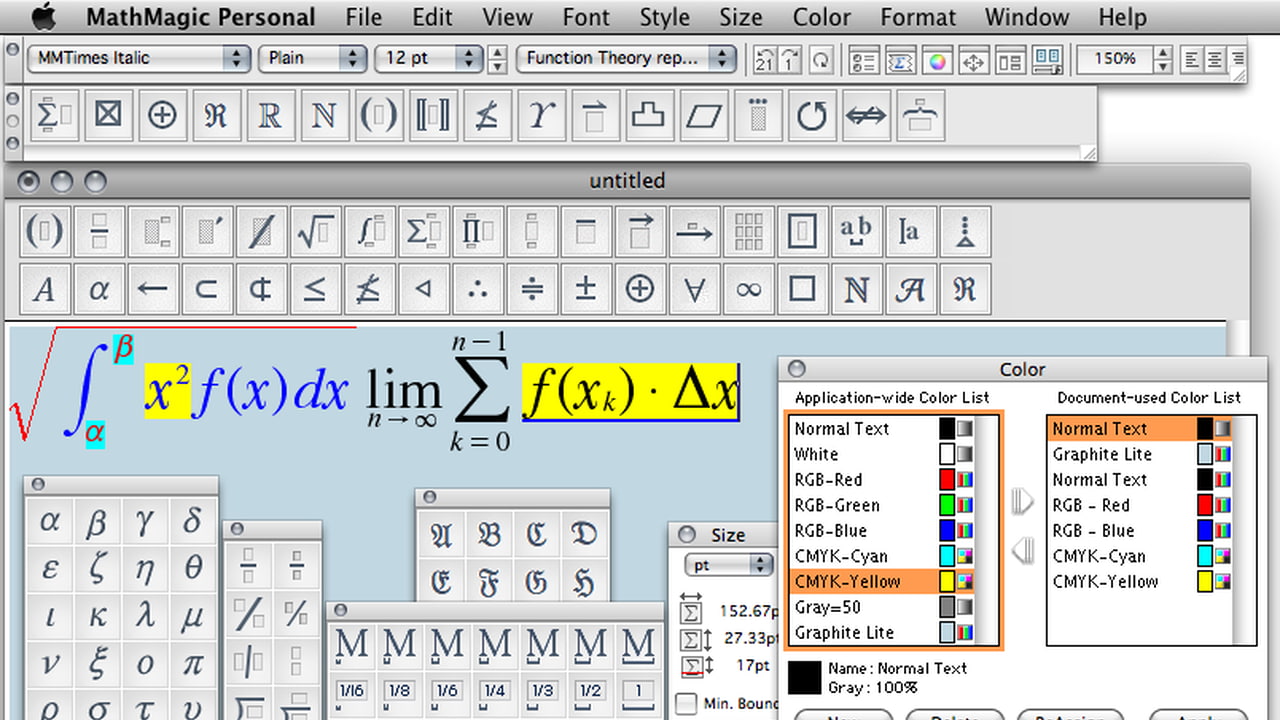Pick the Greek letter theta in the palette
1280x720 pixels.
[193, 568]
